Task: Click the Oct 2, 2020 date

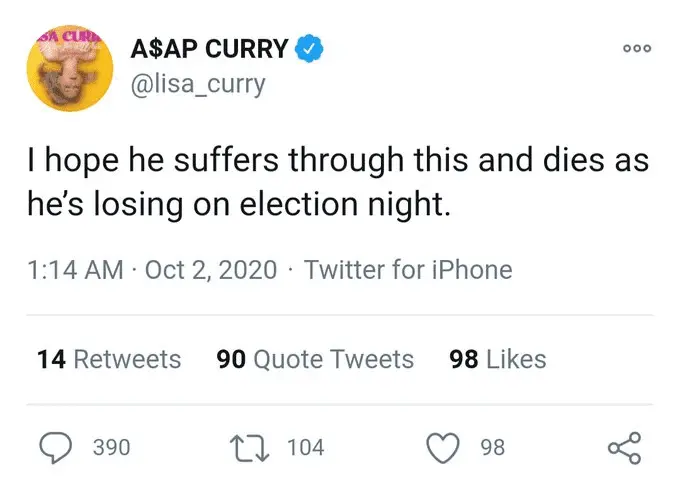Action: pos(211,270)
